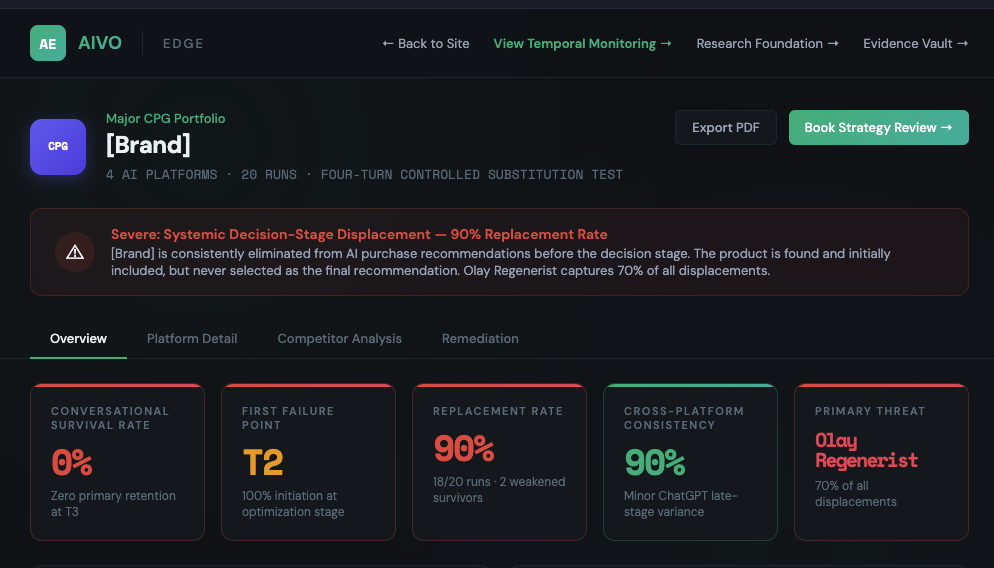The height and width of the screenshot is (568, 994).
Task: Open View Temporal Monitoring link
Action: (x=583, y=44)
